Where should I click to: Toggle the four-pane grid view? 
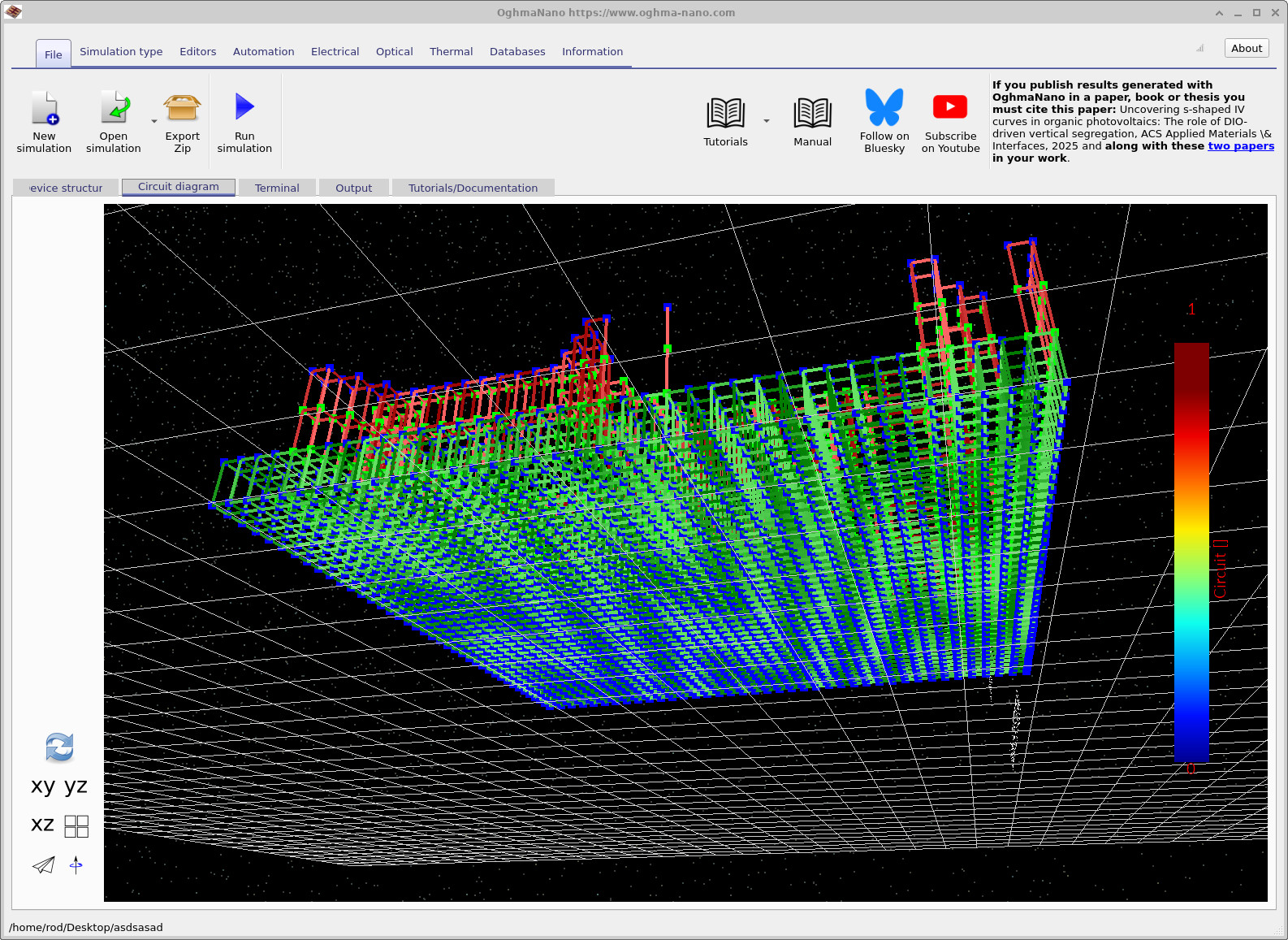(76, 826)
